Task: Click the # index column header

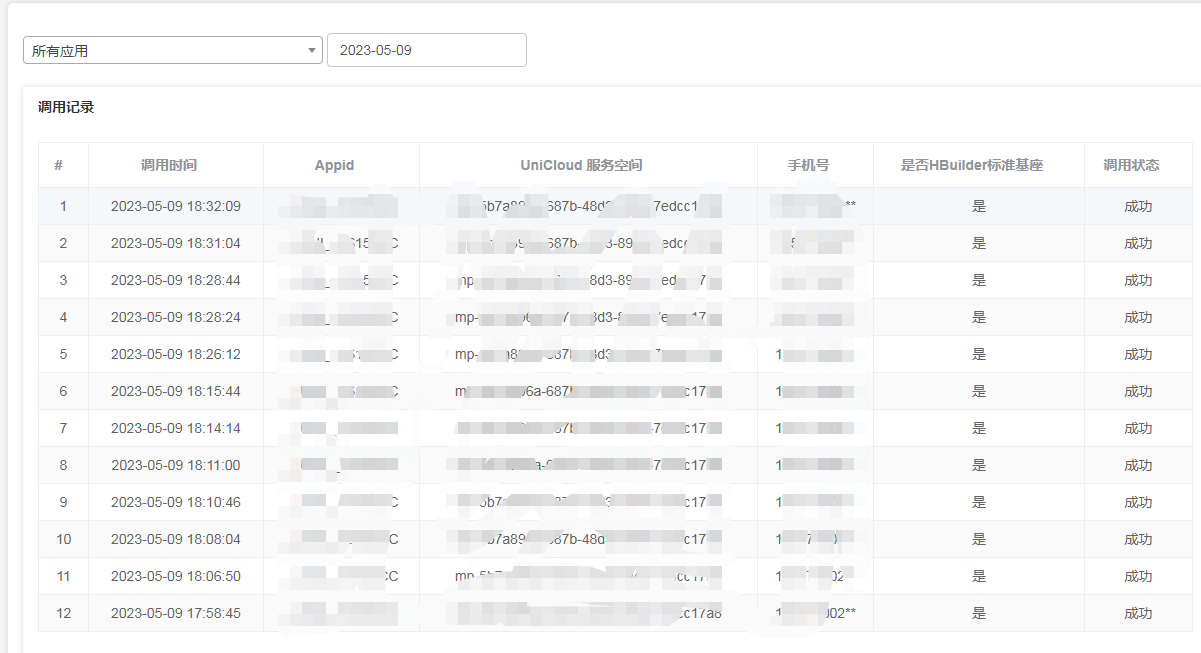Action: click(59, 165)
